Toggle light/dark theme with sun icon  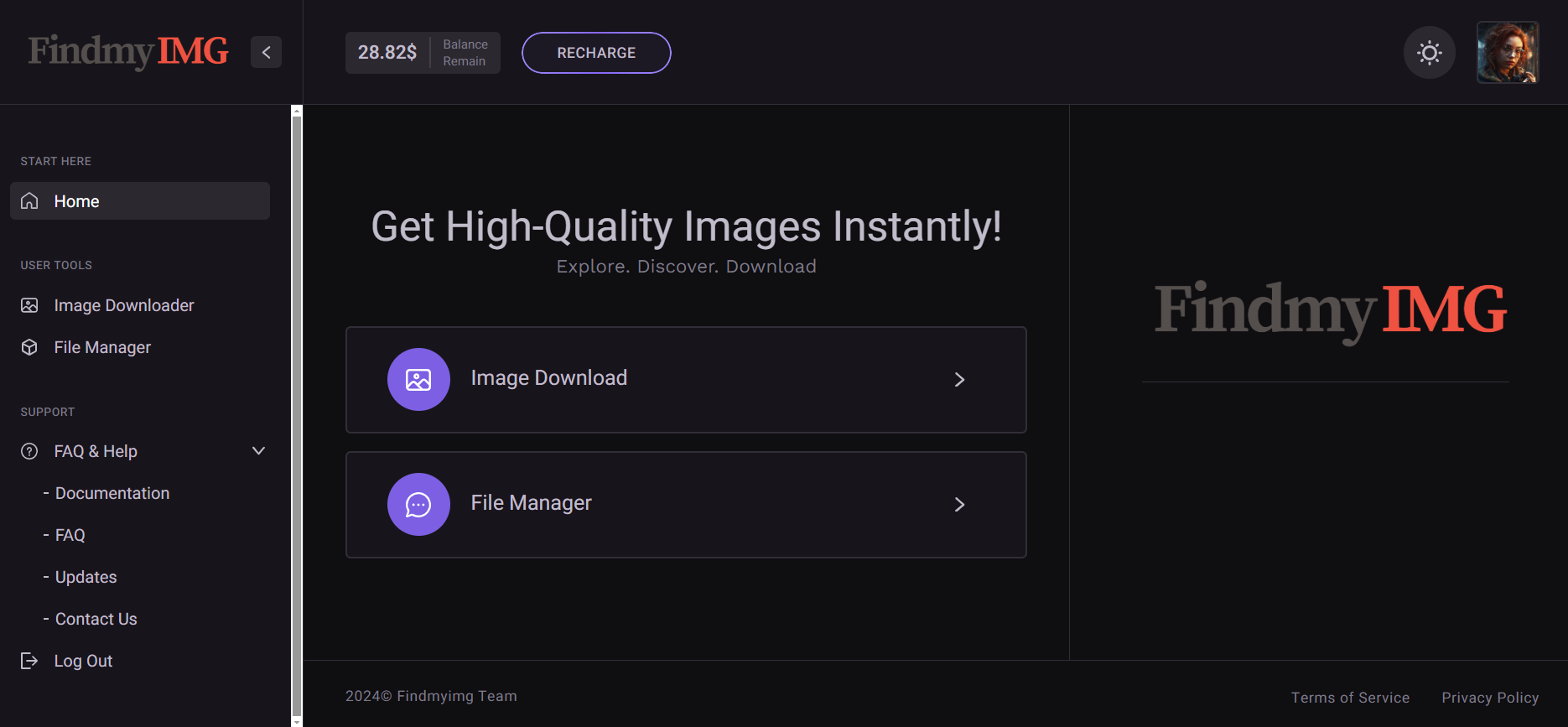click(1429, 53)
